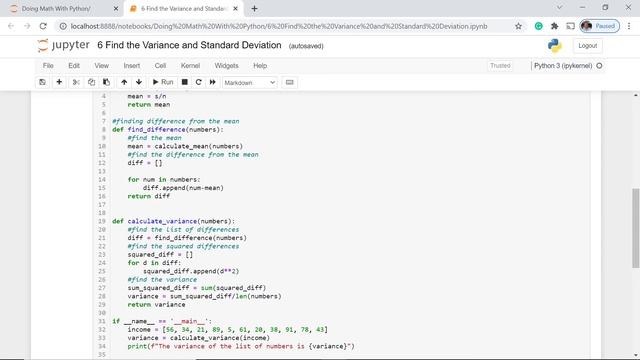This screenshot has height=360, width=640.
Task: Open the Widgets menu
Action: [226, 66]
